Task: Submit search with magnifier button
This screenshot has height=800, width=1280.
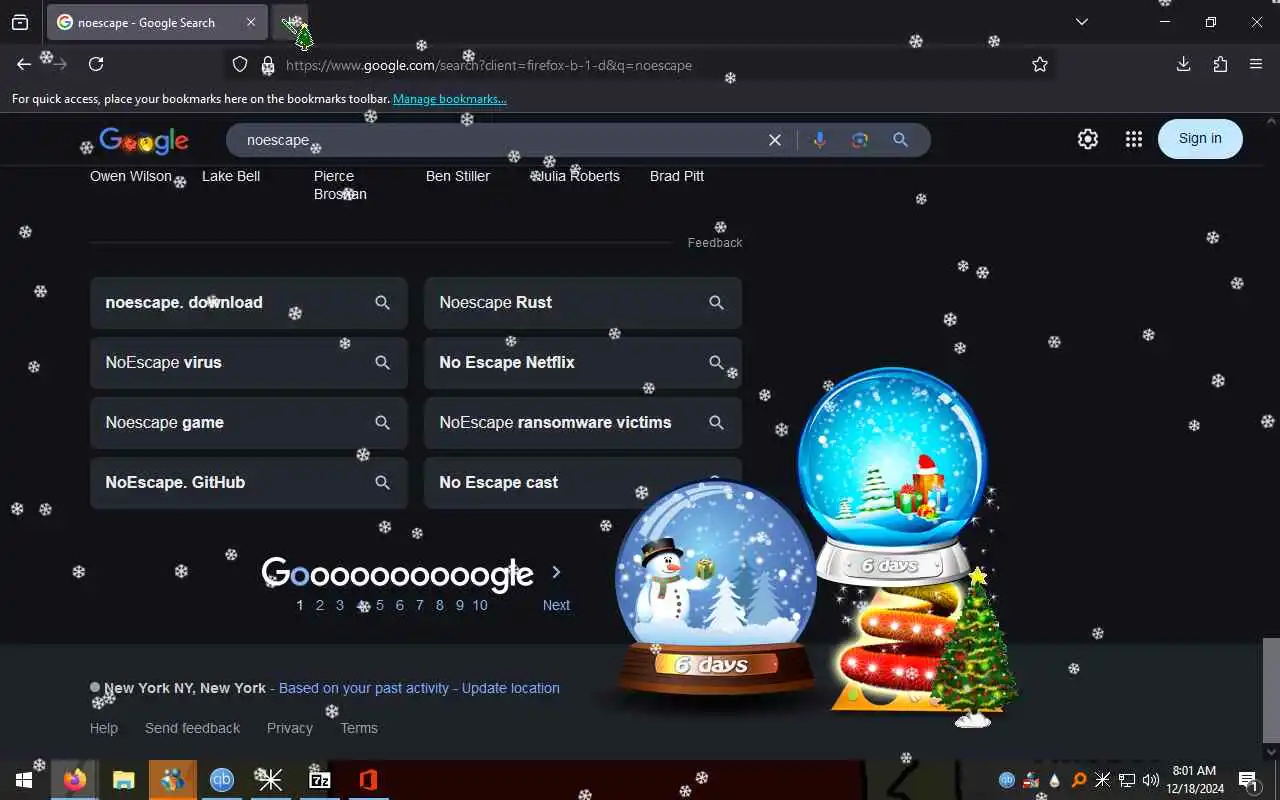Action: [x=900, y=140]
